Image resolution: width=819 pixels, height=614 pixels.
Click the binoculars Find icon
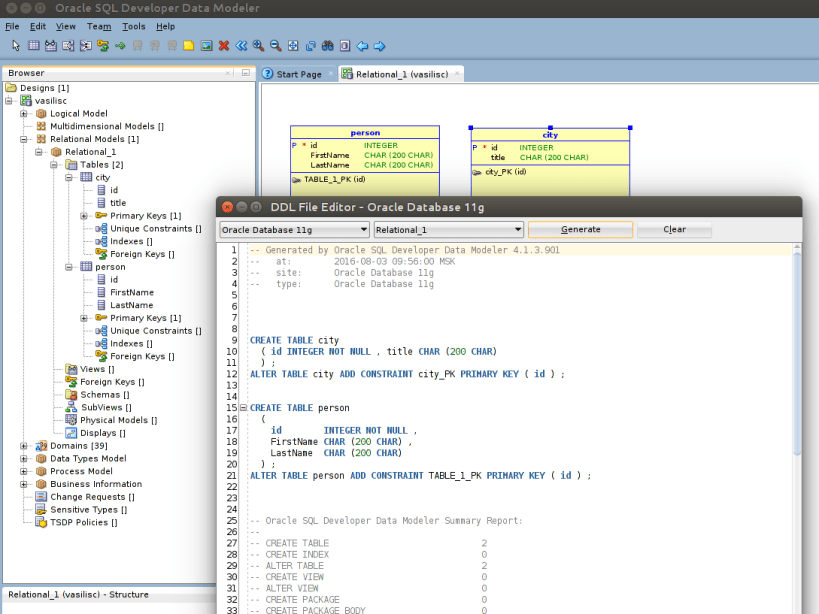(327, 46)
